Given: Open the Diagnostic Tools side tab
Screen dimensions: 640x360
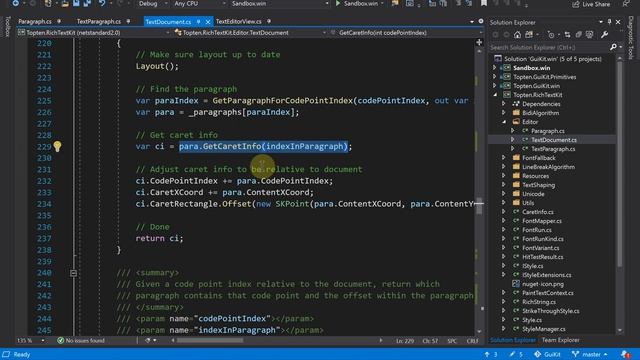Looking at the screenshot, I should click(x=631, y=38).
